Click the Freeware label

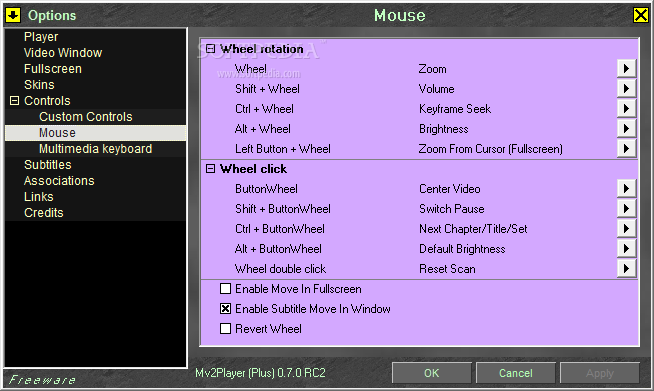coord(42,380)
